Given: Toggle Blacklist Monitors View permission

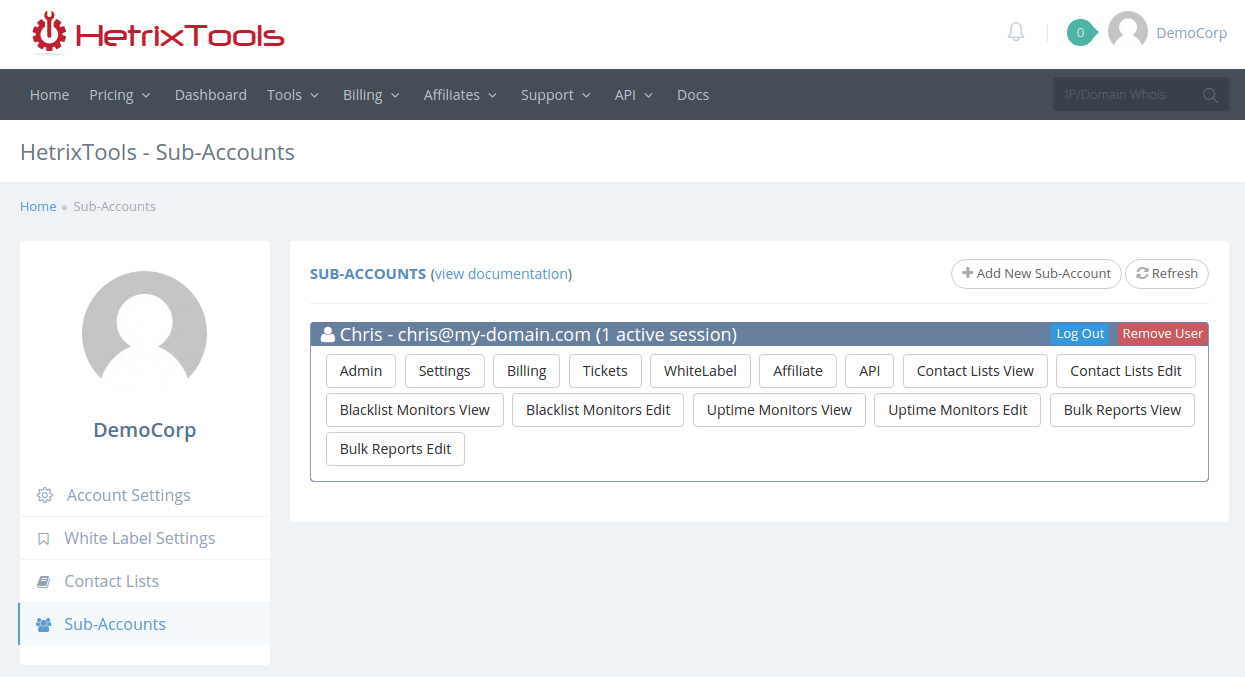Looking at the screenshot, I should 415,409.
